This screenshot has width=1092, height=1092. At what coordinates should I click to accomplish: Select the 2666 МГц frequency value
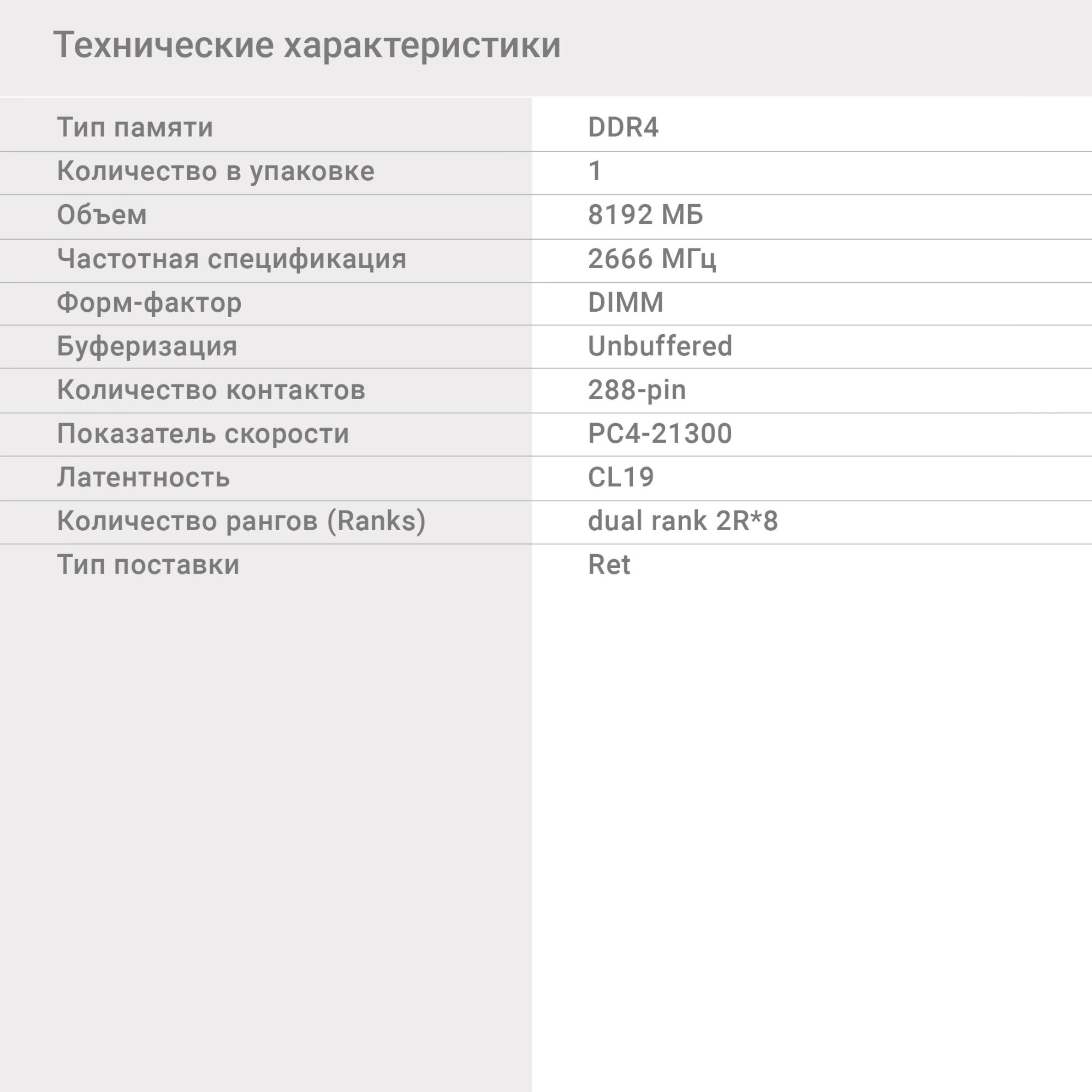pyautogui.click(x=652, y=259)
